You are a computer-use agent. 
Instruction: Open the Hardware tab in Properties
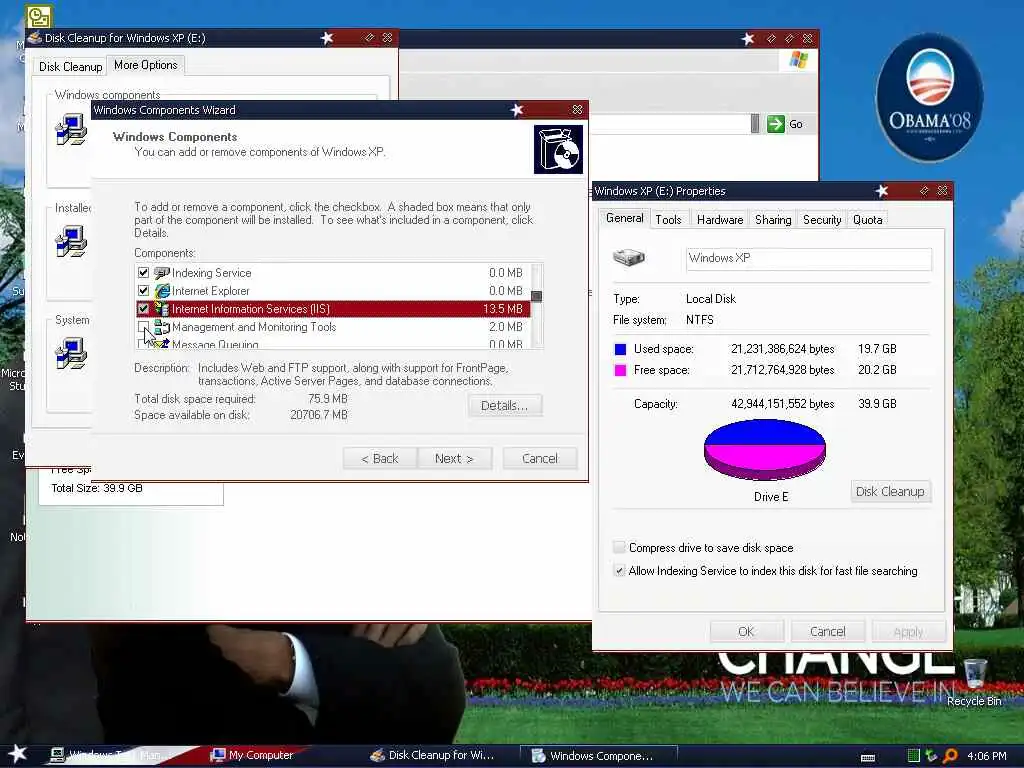click(x=720, y=219)
